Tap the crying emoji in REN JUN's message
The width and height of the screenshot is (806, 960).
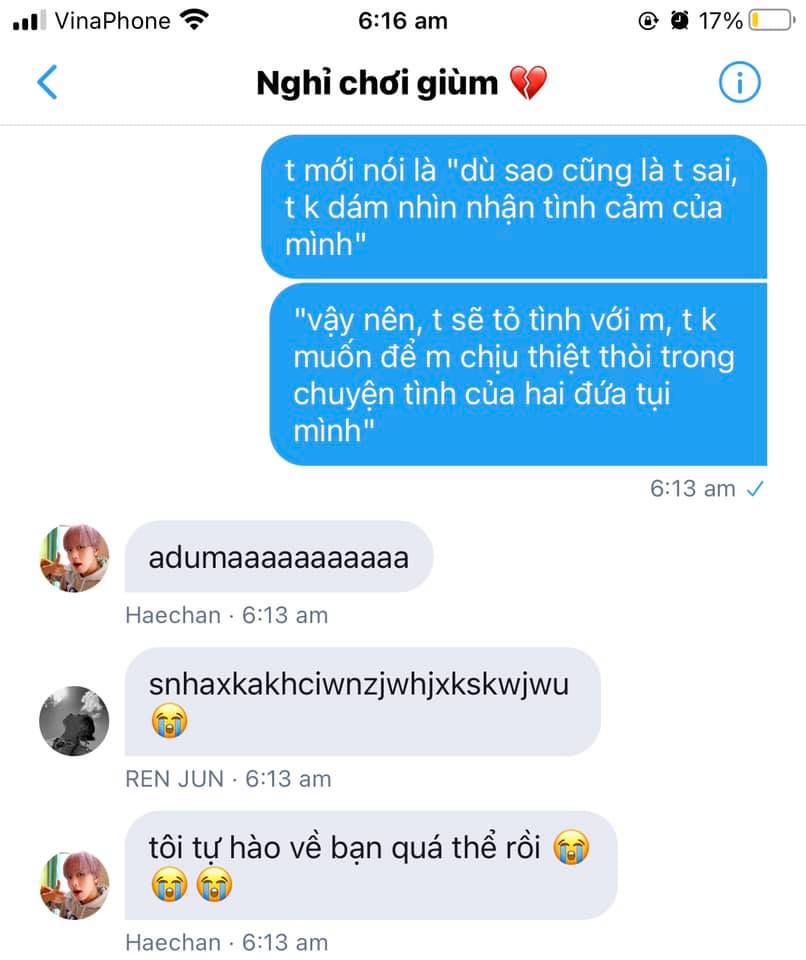click(x=169, y=721)
